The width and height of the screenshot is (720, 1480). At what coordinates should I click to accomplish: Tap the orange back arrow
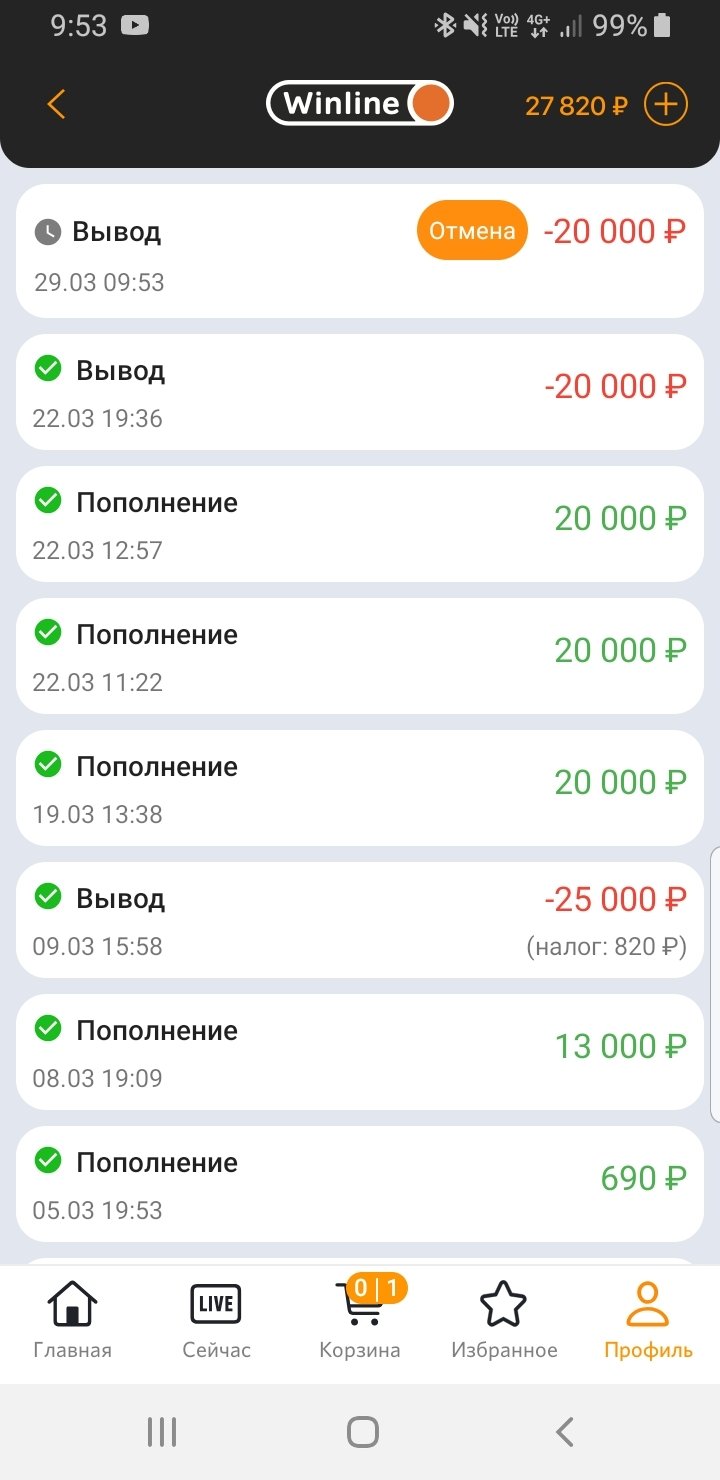(x=56, y=104)
